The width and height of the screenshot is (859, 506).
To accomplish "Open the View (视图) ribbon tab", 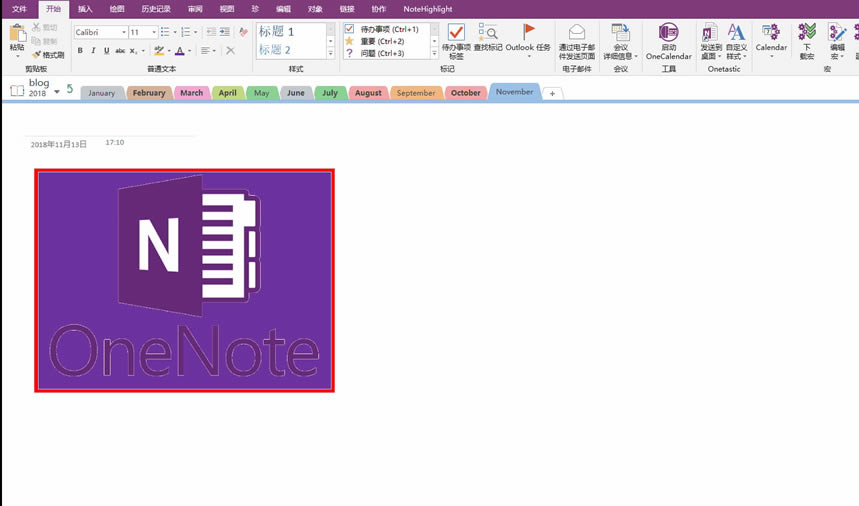I will coord(227,9).
